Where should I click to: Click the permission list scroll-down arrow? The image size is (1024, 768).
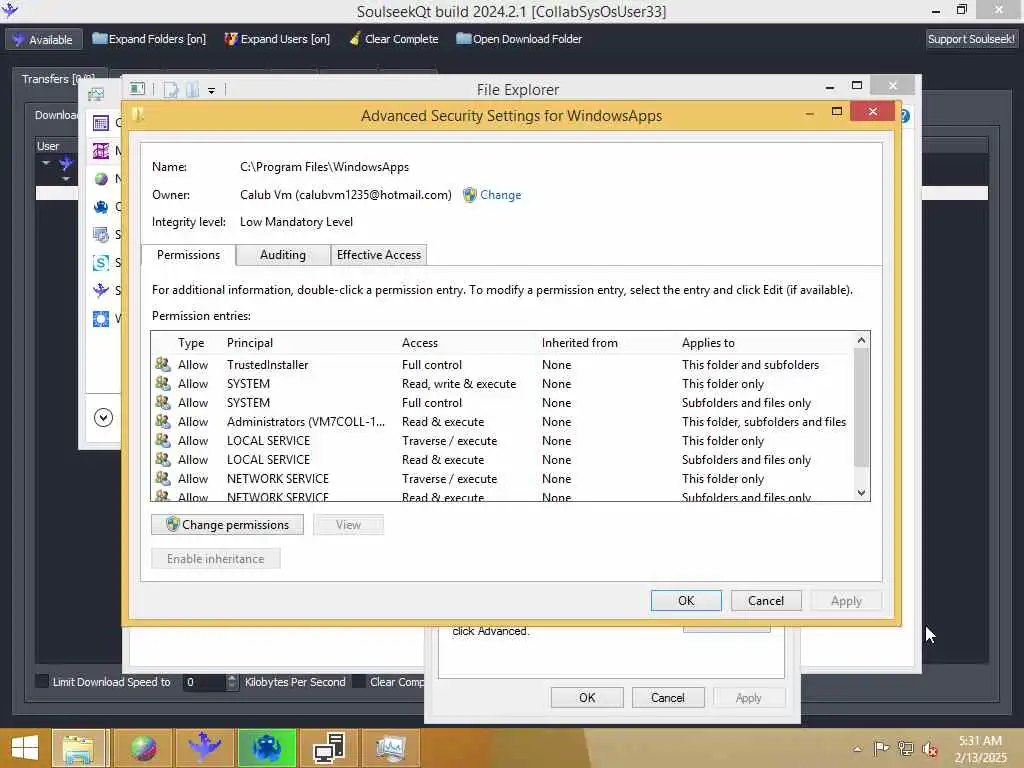[861, 492]
